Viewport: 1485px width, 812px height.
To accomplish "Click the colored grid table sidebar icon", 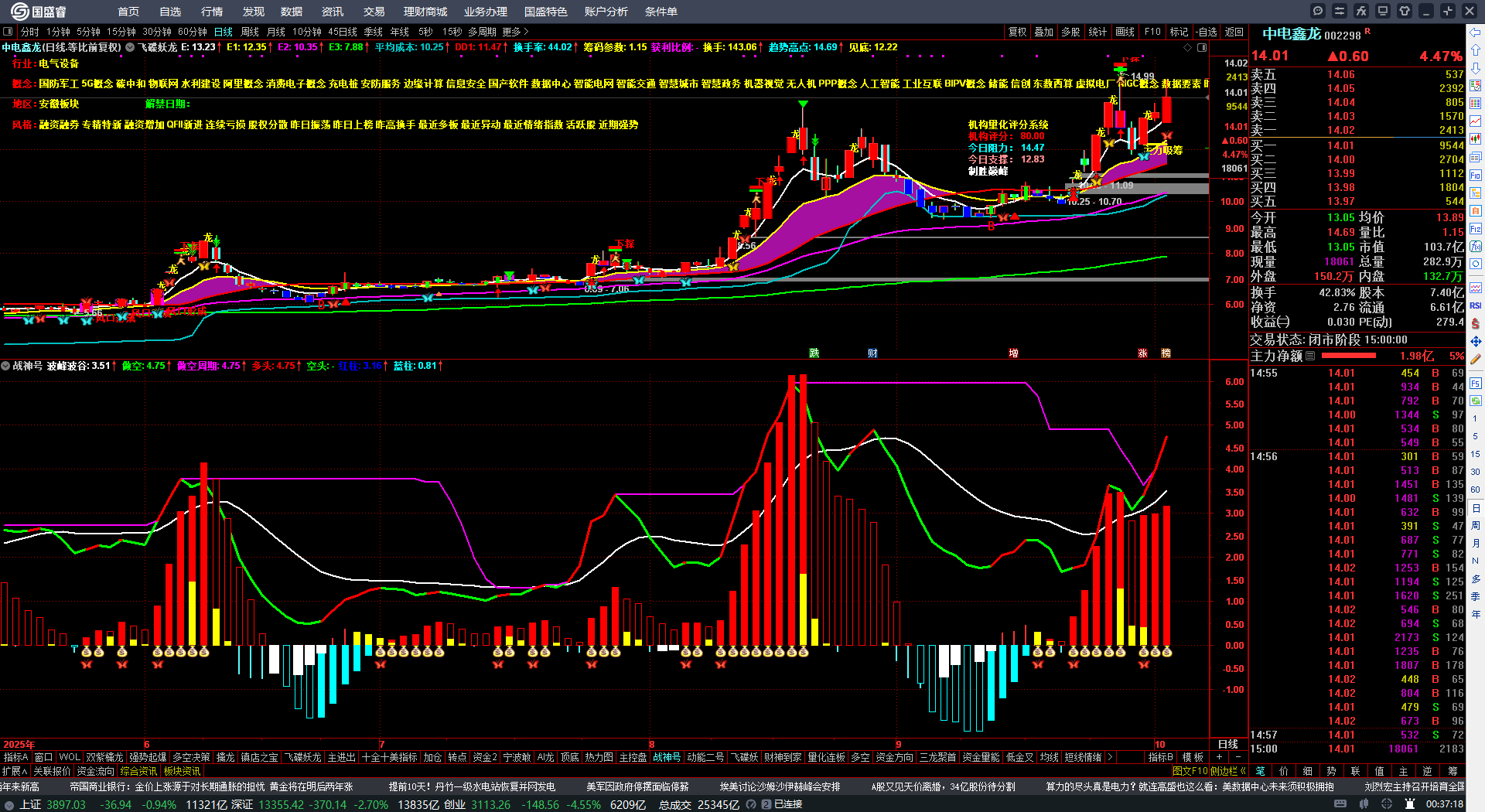I will click(1476, 104).
